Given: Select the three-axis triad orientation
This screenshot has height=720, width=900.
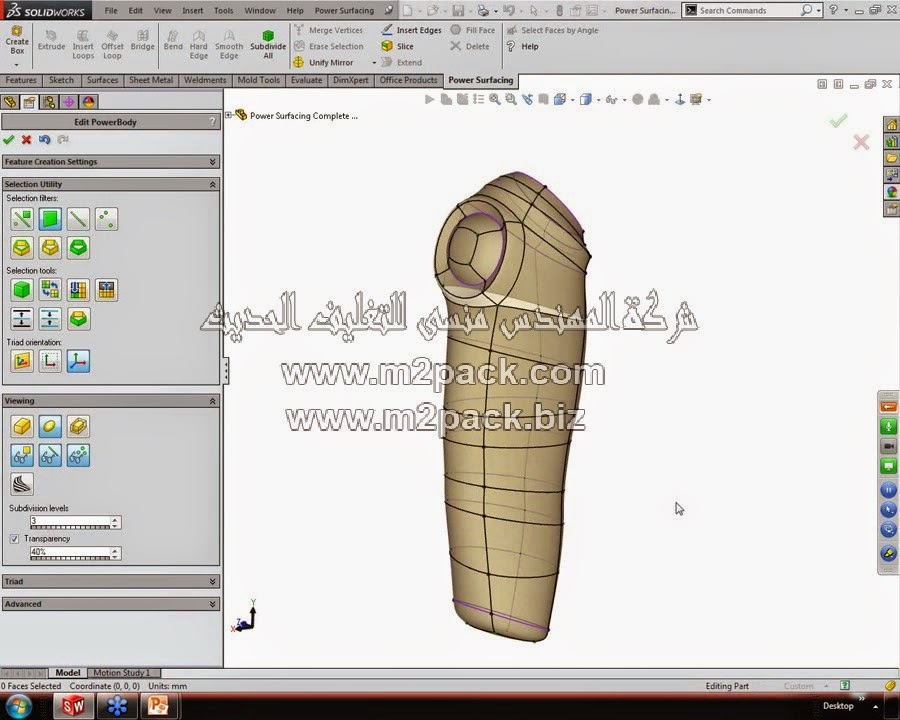Looking at the screenshot, I should coord(78,361).
